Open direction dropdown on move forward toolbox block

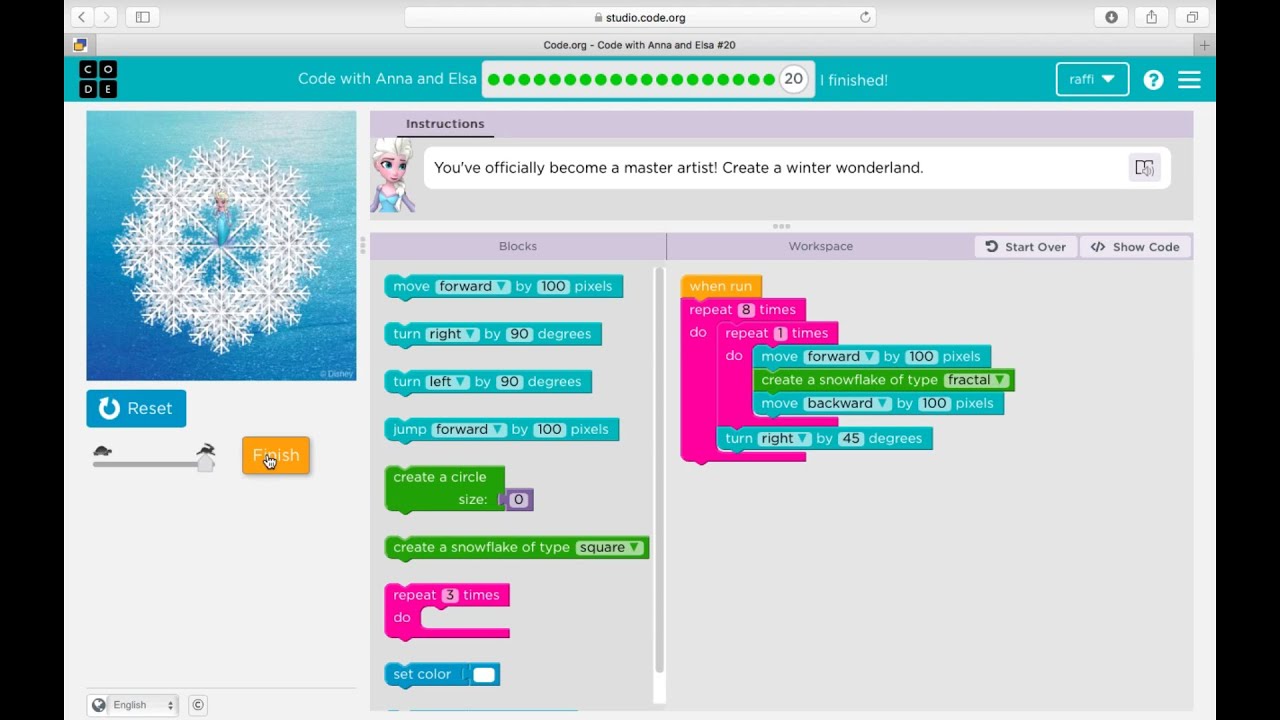pyautogui.click(x=473, y=286)
